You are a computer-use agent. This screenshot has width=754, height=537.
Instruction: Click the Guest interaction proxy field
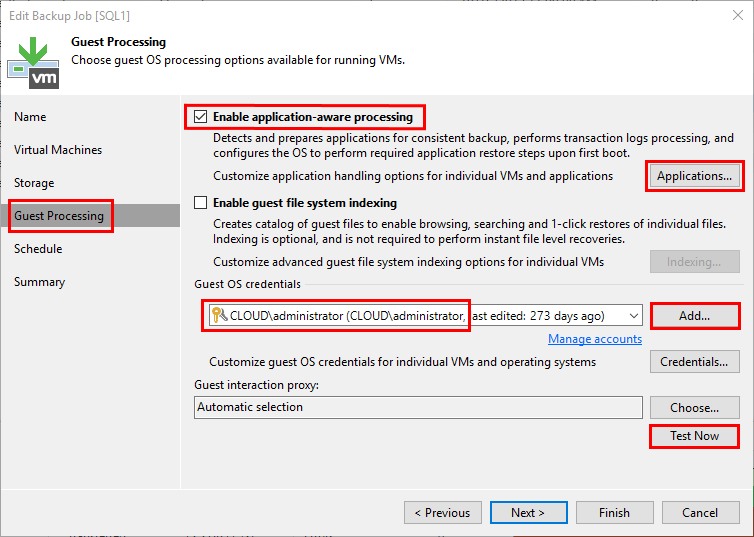(x=418, y=408)
